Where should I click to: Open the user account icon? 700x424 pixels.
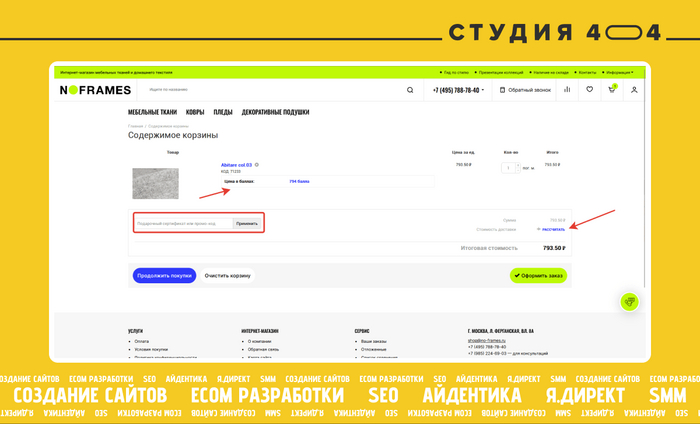point(634,90)
